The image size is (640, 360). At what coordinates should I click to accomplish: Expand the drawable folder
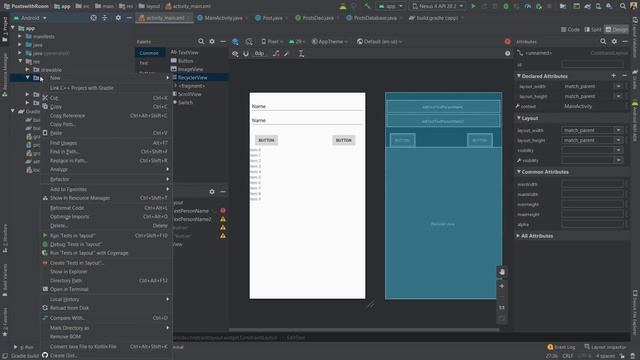[x=27, y=70]
